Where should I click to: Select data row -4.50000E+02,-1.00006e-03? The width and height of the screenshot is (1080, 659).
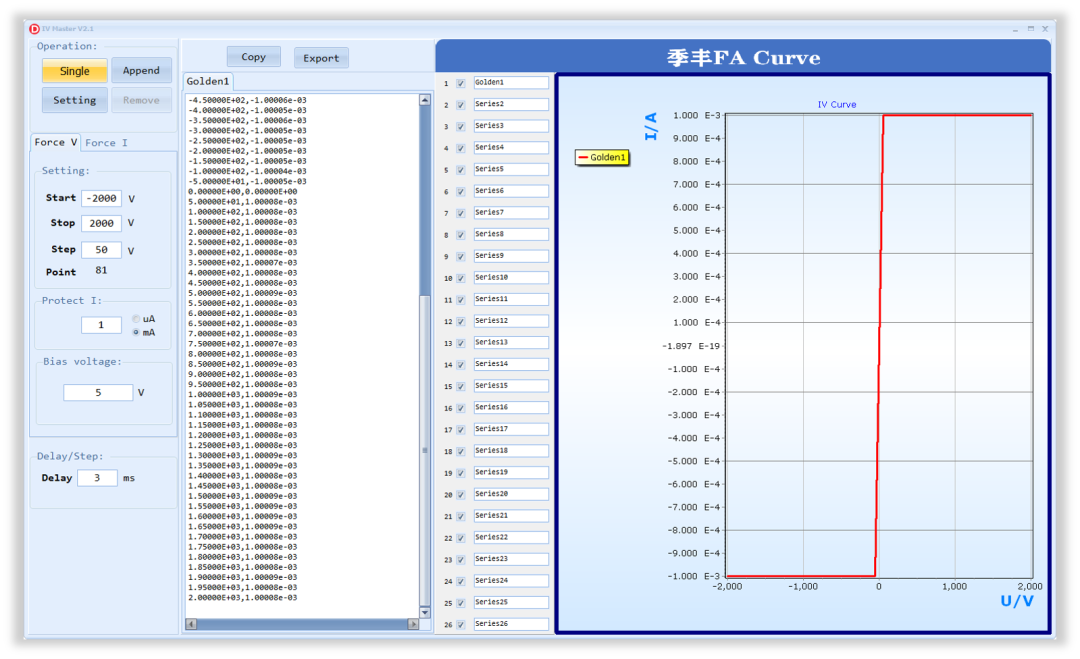(x=247, y=100)
